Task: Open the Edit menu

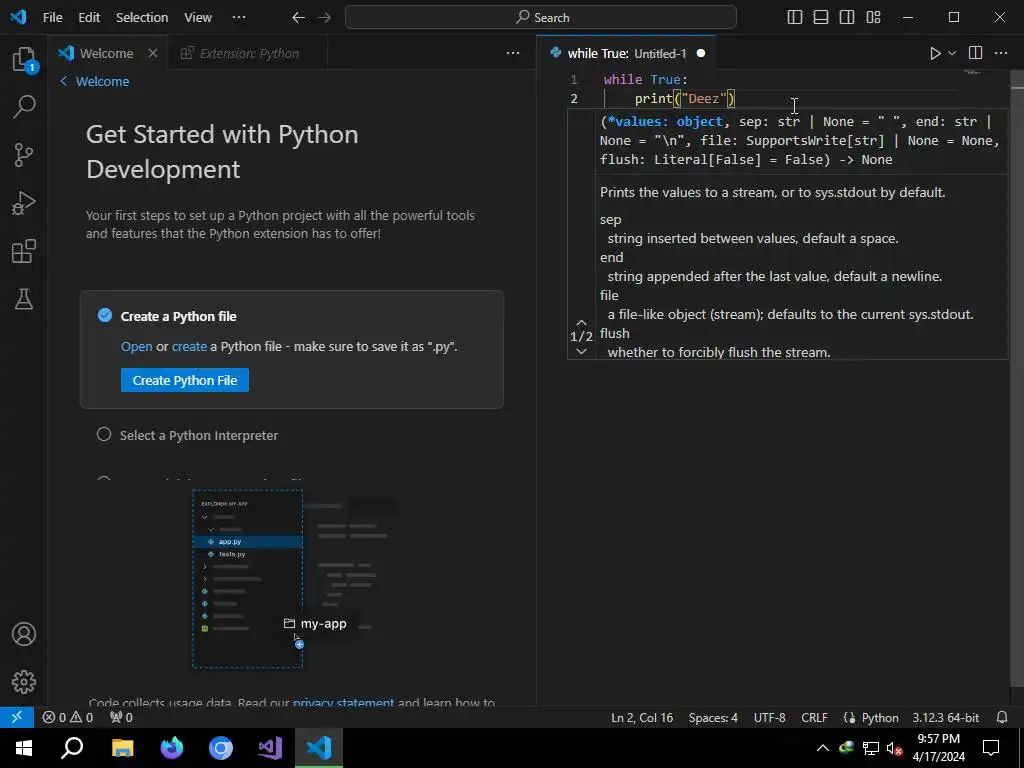Action: pos(89,18)
